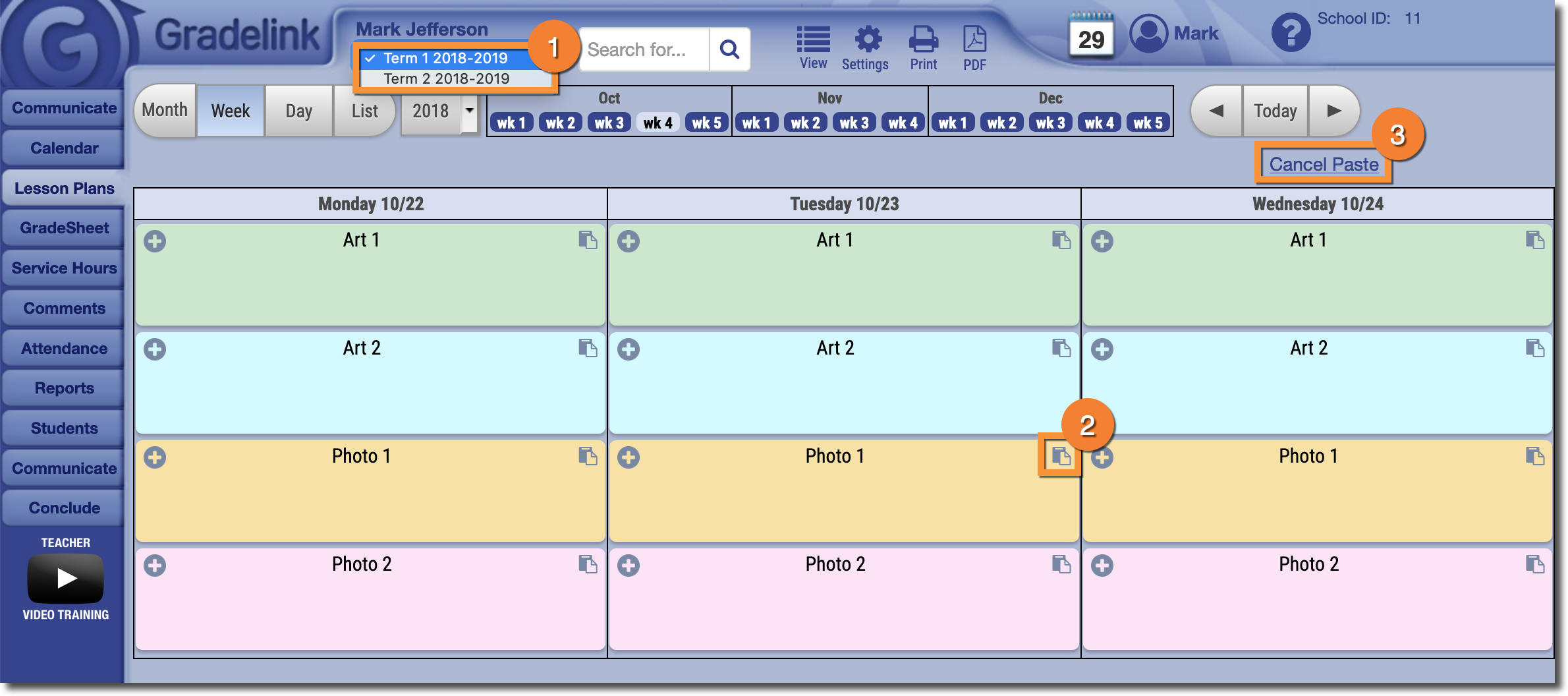The width and height of the screenshot is (1568, 696).
Task: Select wk 5 of October
Action: tap(706, 121)
